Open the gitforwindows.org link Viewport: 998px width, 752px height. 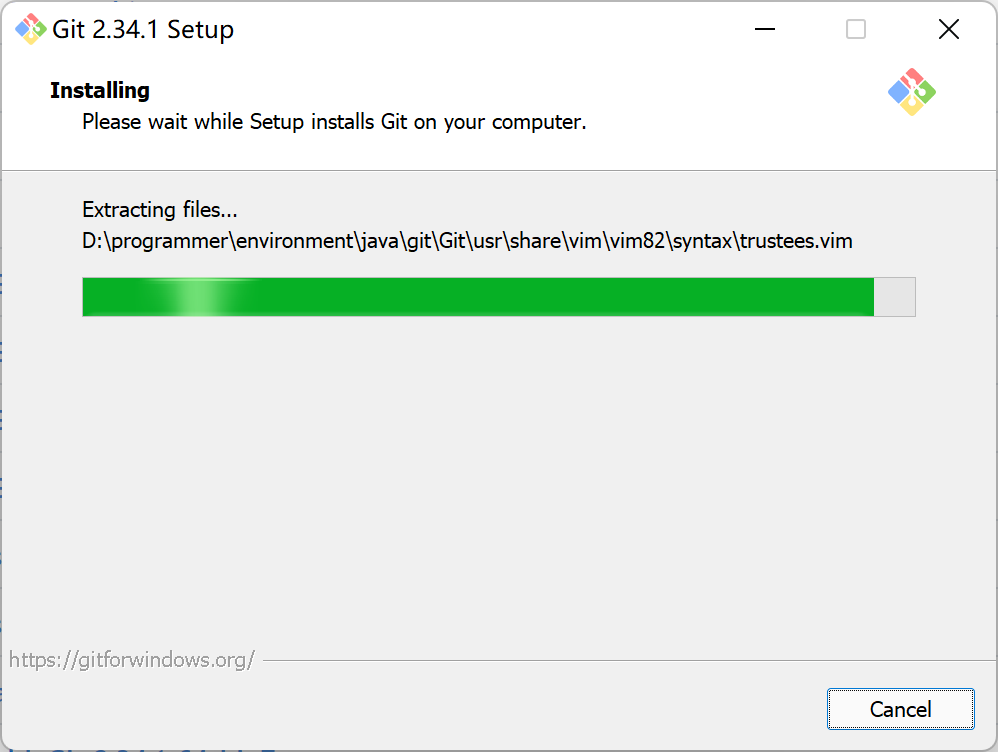coord(132,660)
